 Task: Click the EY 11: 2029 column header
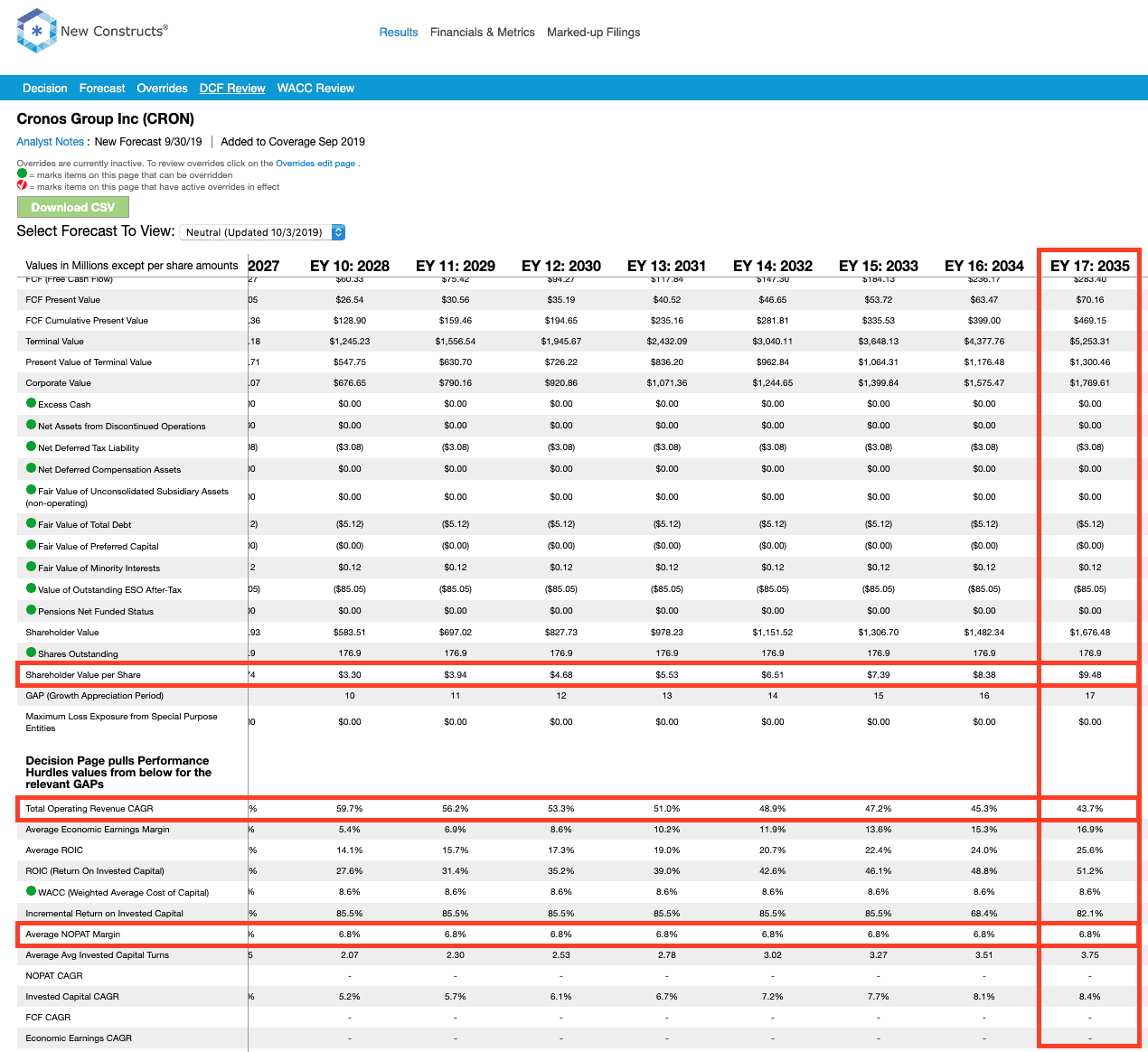(x=456, y=266)
